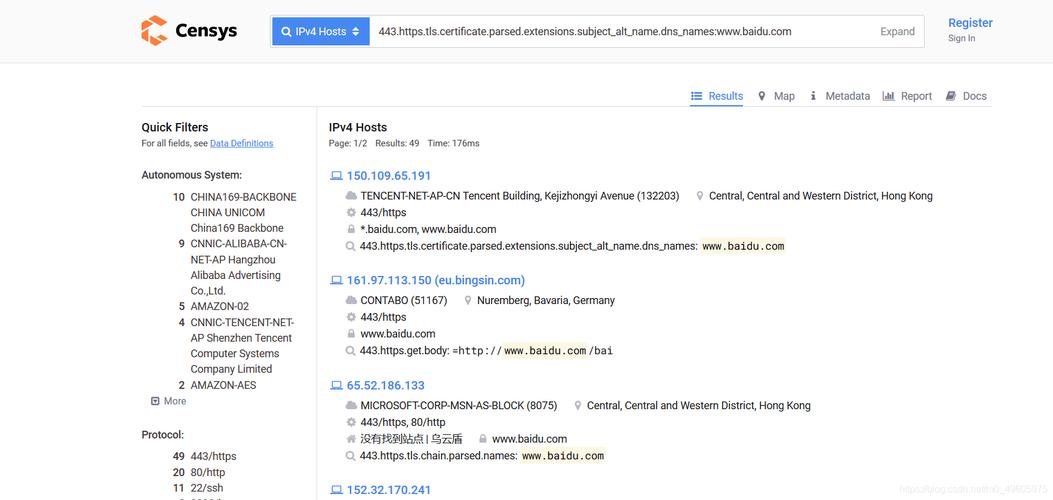This screenshot has width=1053, height=500.
Task: Click the home icon beside 没有找到站点
Action: [351, 439]
